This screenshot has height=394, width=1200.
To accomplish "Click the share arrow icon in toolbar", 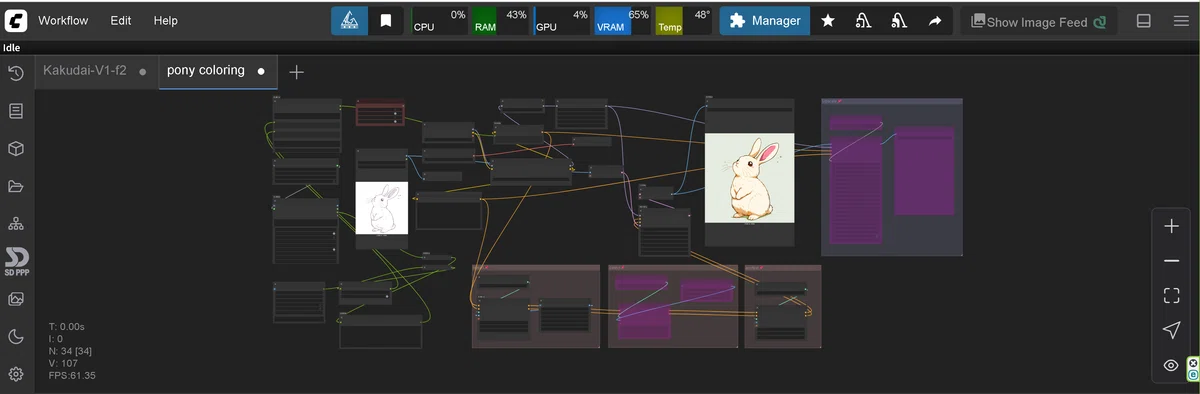I will click(935, 21).
